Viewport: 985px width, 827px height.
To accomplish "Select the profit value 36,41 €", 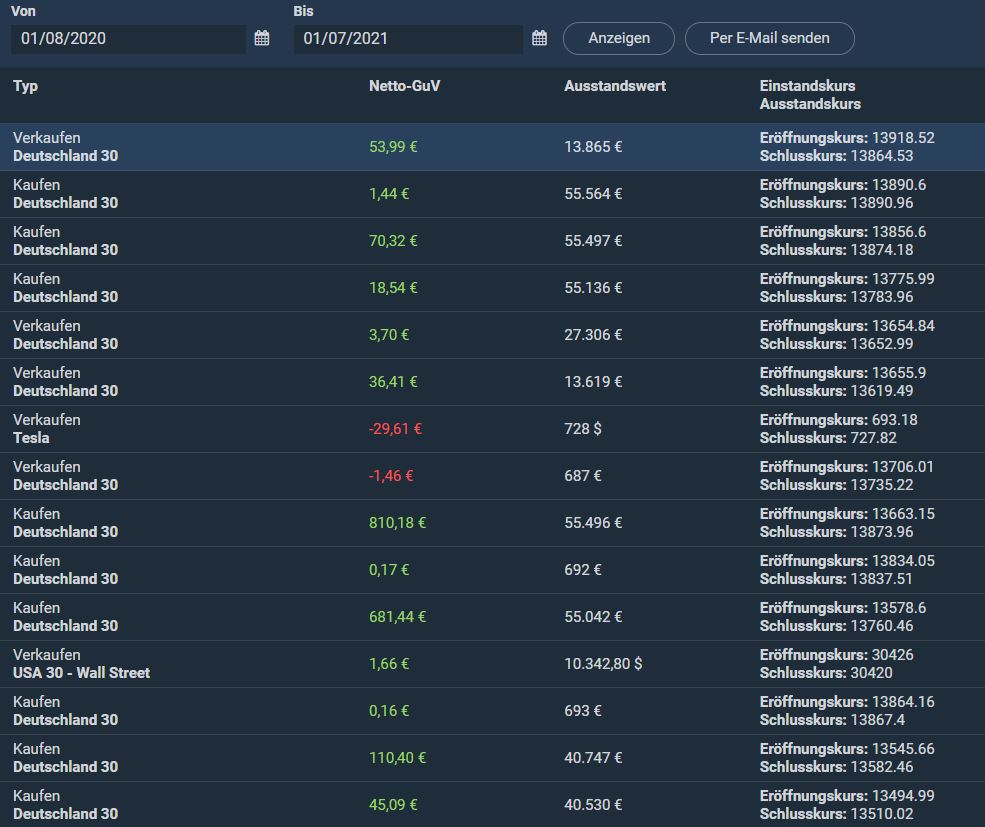I will 393,382.
